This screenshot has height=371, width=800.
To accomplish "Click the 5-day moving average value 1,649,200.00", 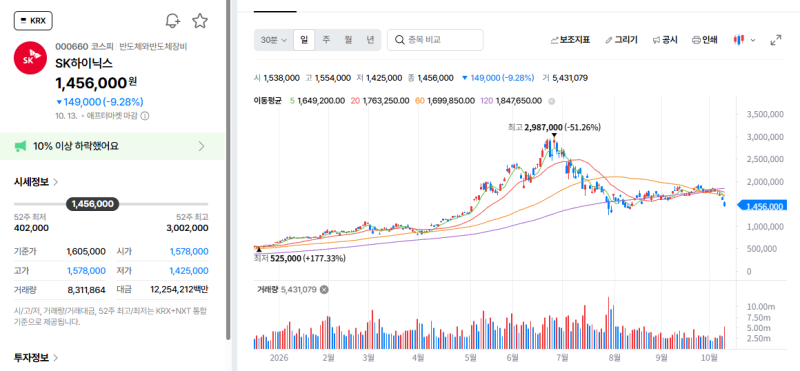I will point(321,101).
